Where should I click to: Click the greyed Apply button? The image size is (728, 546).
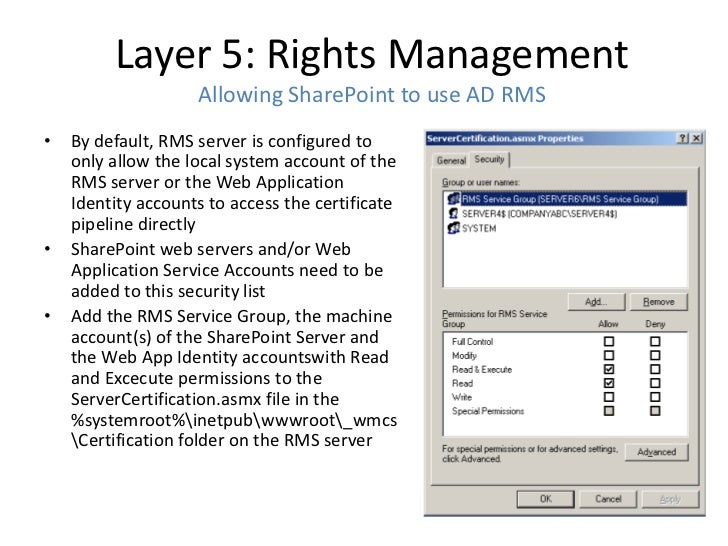pos(670,499)
